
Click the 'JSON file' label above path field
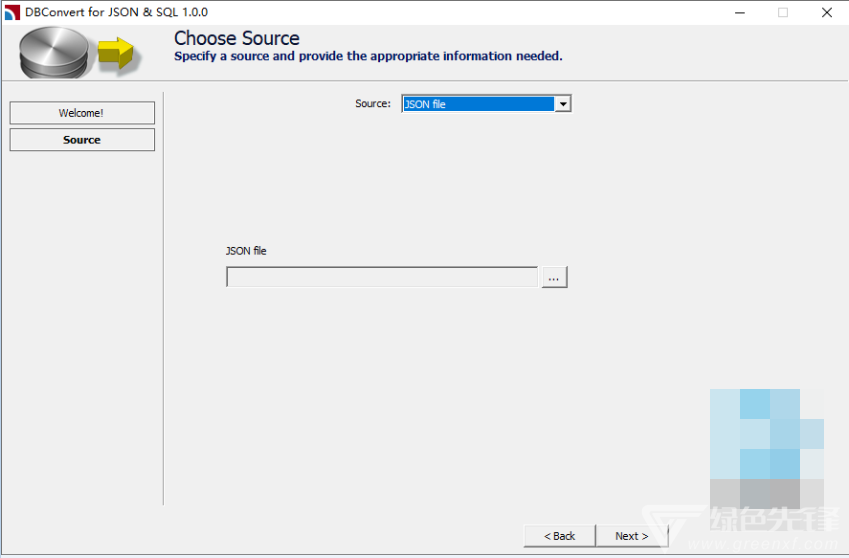(x=246, y=251)
